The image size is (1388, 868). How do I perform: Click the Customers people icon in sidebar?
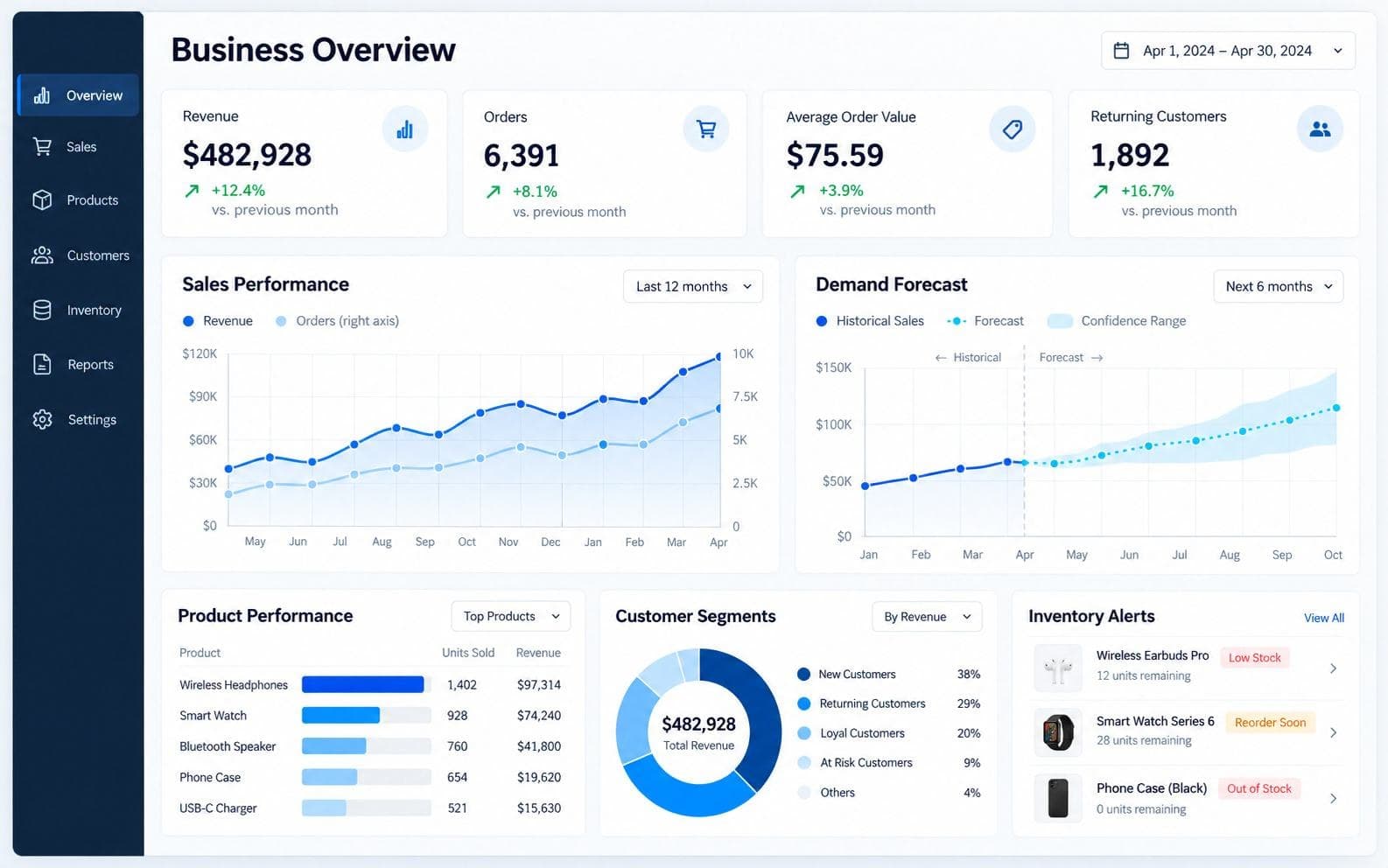click(x=42, y=255)
